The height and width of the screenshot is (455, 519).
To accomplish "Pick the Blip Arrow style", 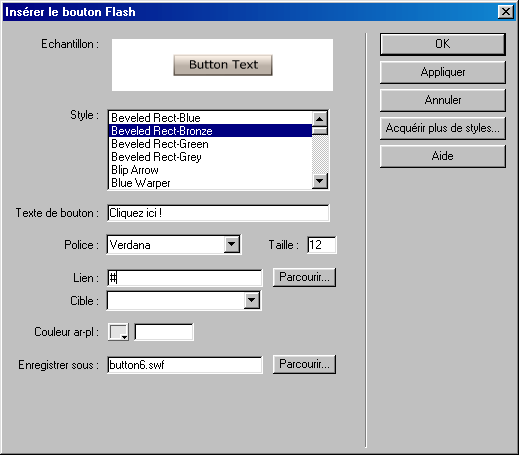I will 210,170.
